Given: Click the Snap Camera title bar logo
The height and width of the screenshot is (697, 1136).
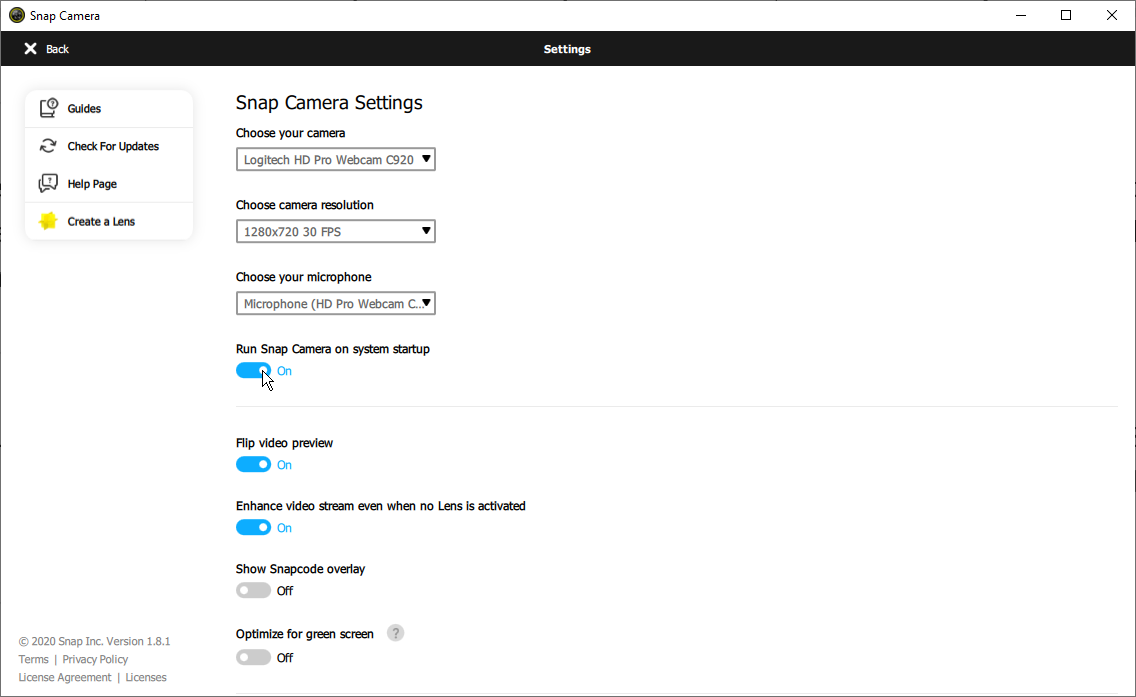Looking at the screenshot, I should coord(16,15).
